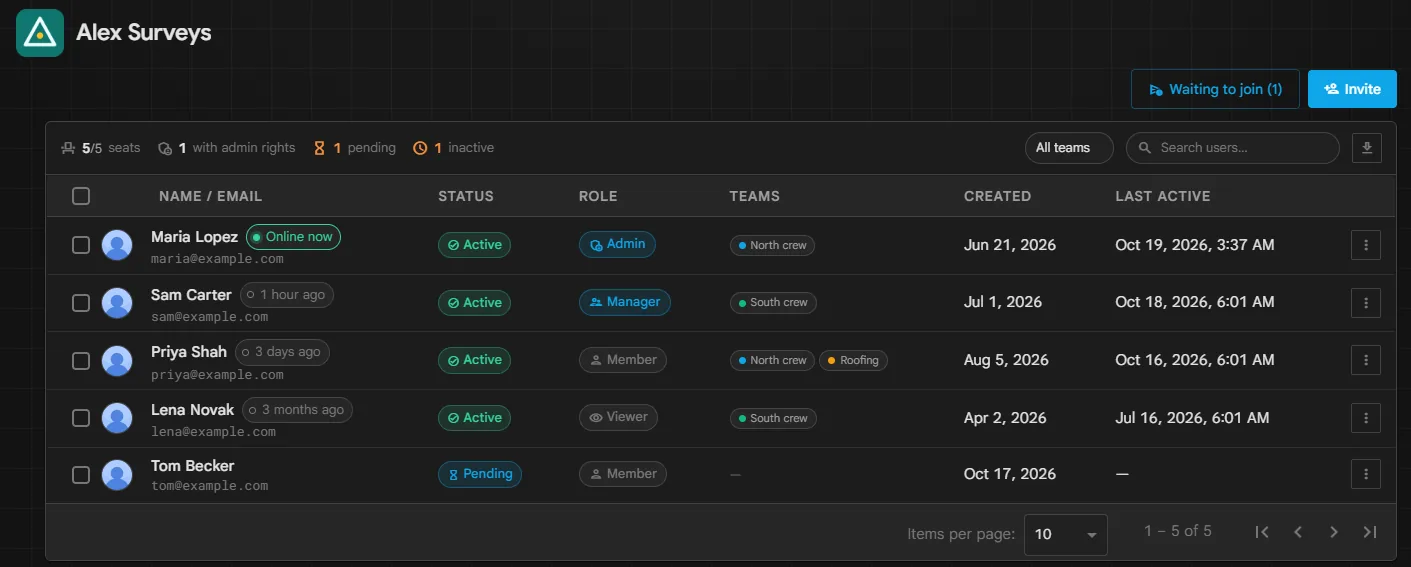Click the email tom@example.com
This screenshot has height=567, width=1411.
[x=209, y=486]
